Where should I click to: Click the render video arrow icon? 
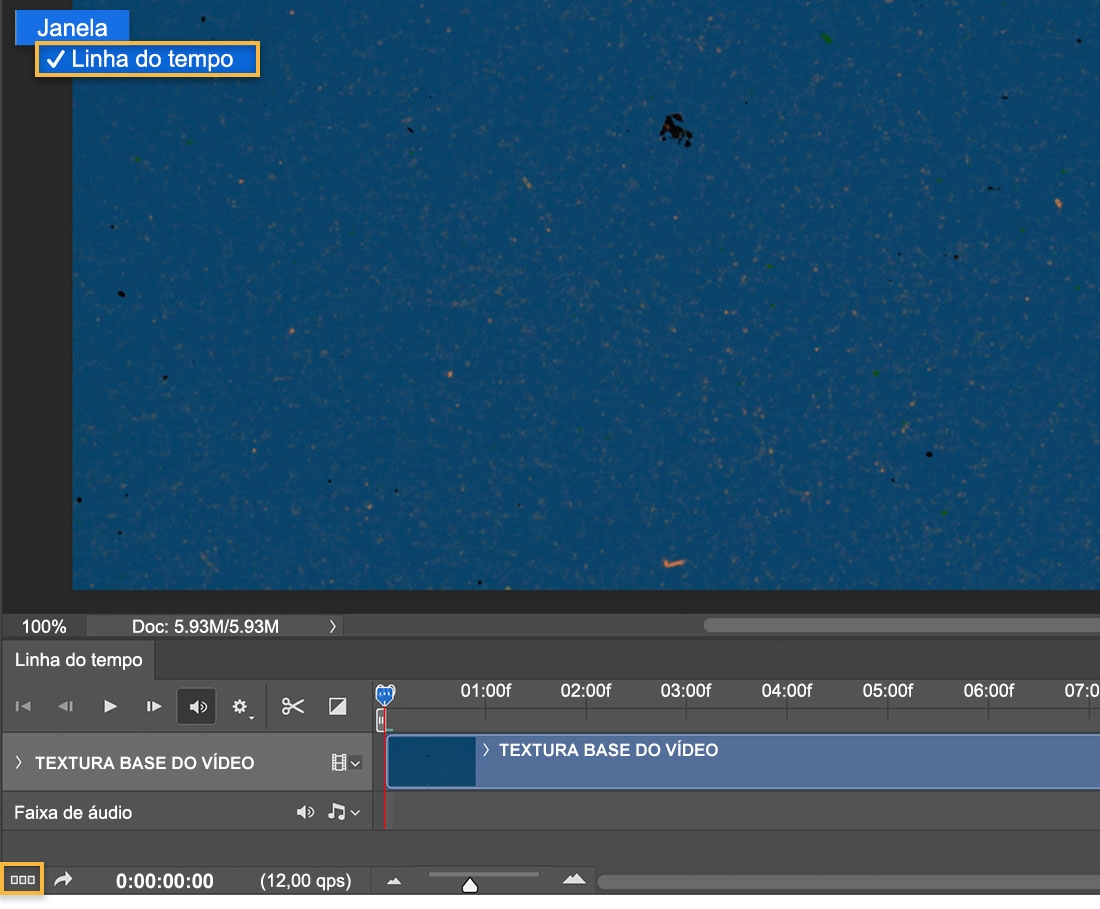point(63,880)
